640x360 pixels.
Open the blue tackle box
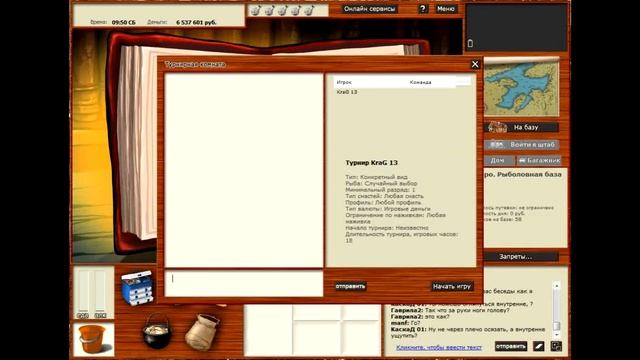pyautogui.click(x=137, y=288)
